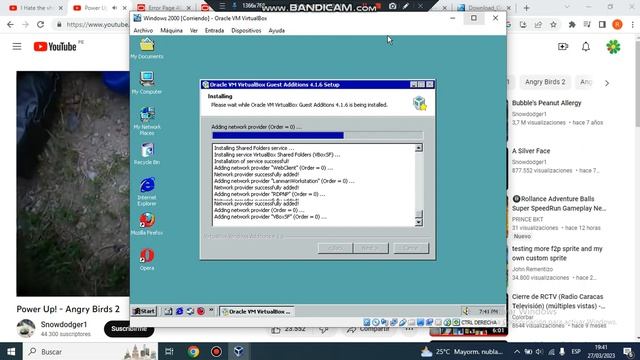The image size is (640, 360).
Task: Click the Back button in setup dialog
Action: pos(335,248)
